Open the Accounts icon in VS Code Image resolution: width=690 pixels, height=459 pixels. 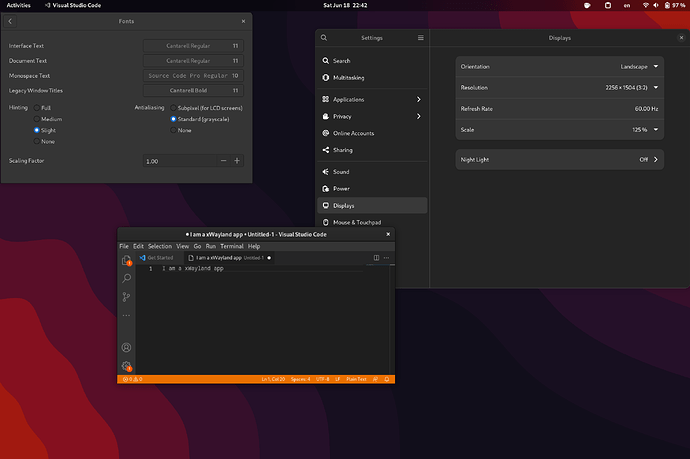pos(126,348)
